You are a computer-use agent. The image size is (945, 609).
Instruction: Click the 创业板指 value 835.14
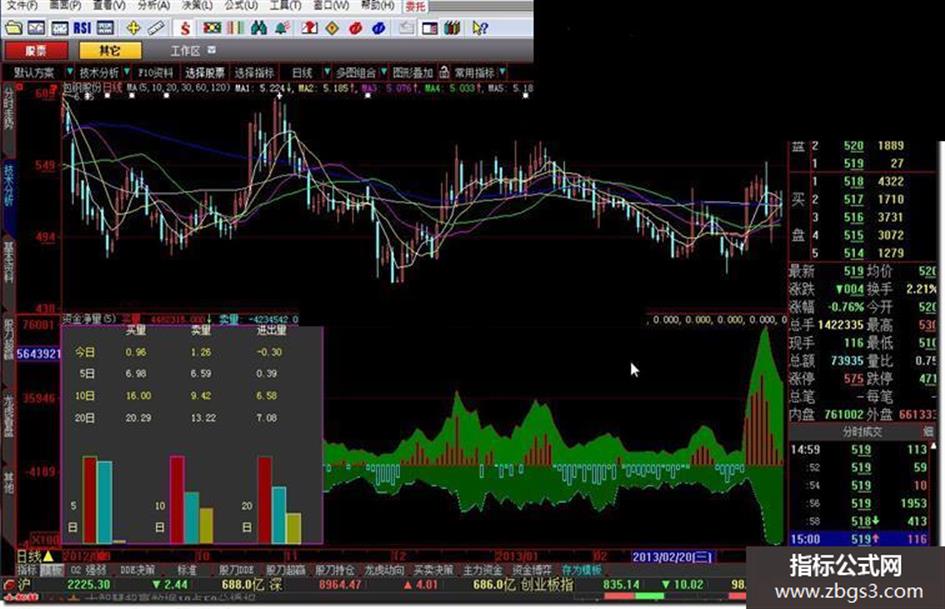621,584
